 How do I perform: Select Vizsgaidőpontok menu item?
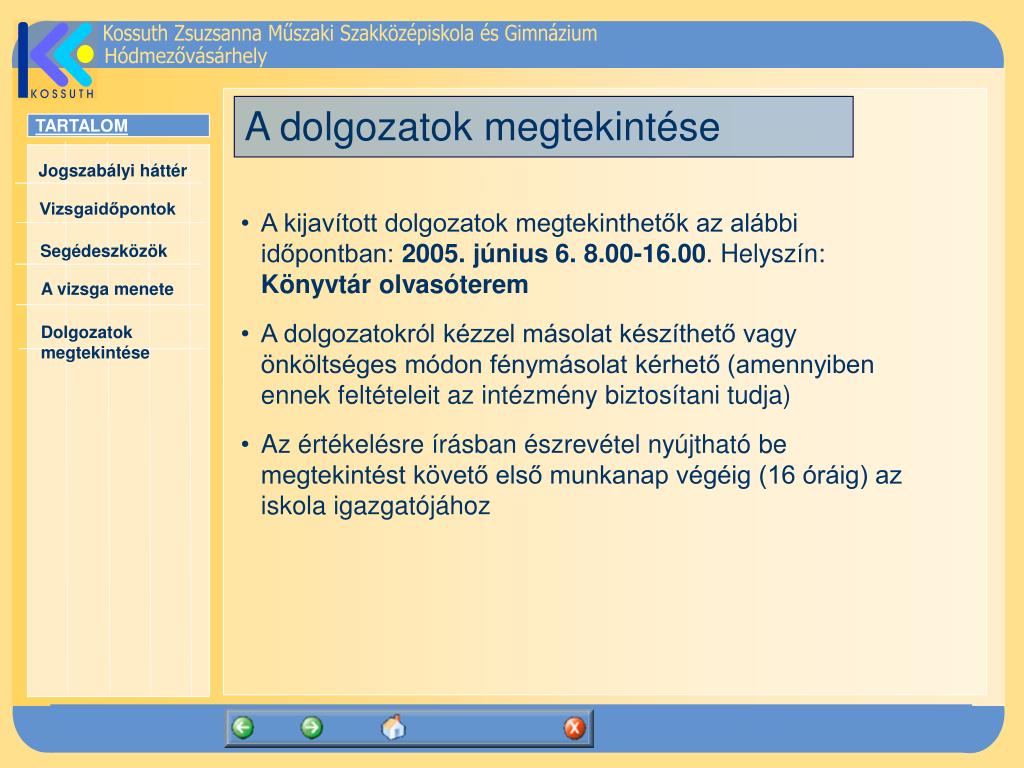point(107,209)
